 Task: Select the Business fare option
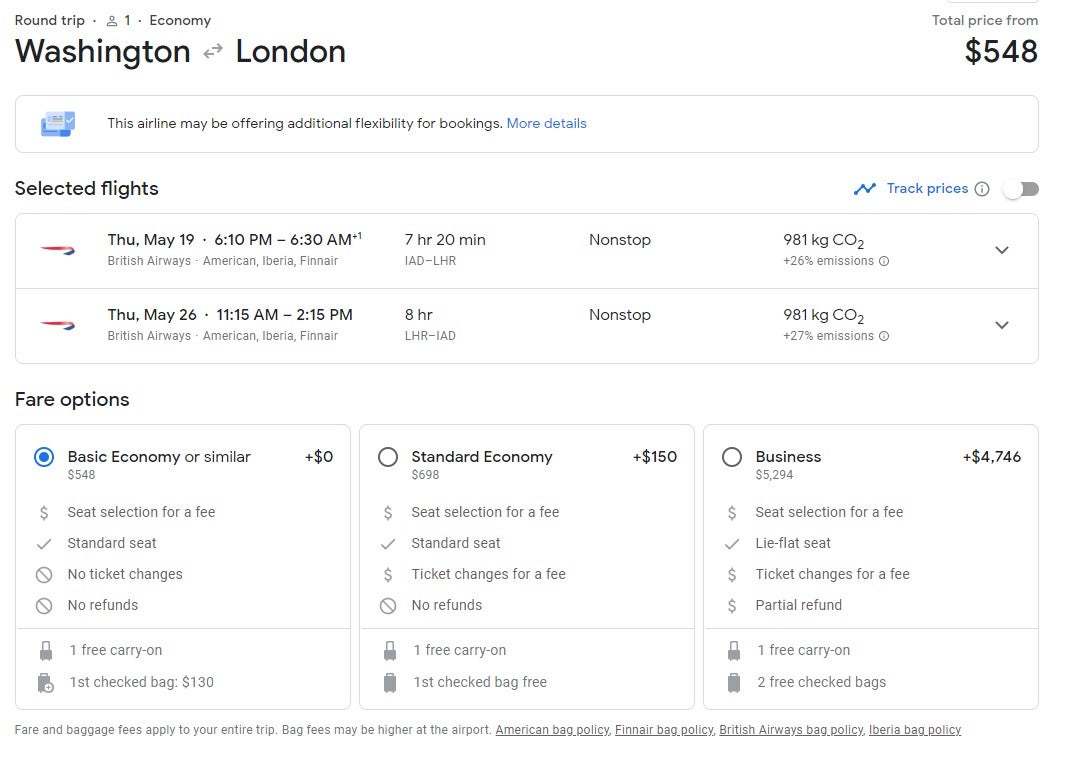coord(732,457)
